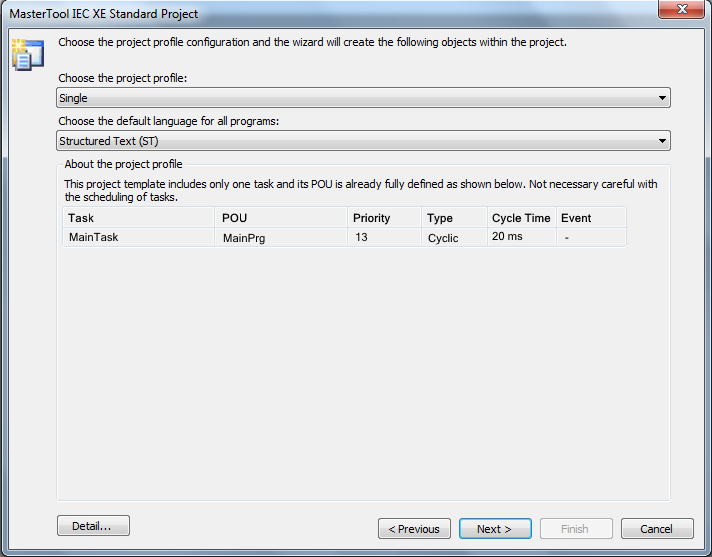Close the Standard Project dialog

point(681,10)
